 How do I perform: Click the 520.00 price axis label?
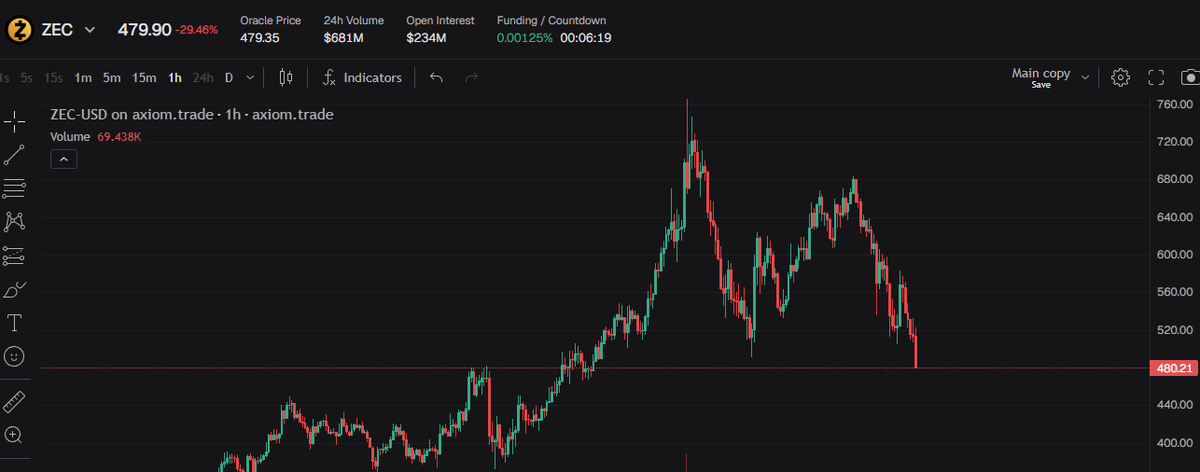point(1176,329)
